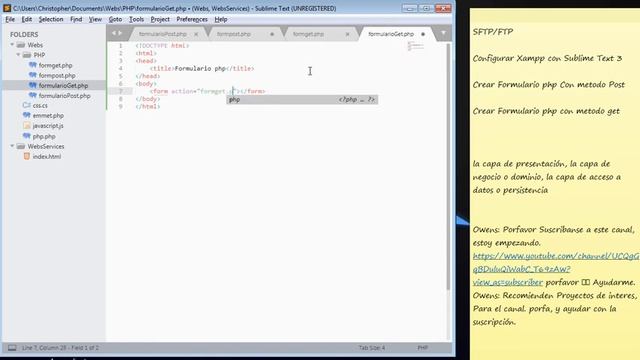The width and height of the screenshot is (640, 360).
Task: Close the formget.php tab
Action: point(347,34)
